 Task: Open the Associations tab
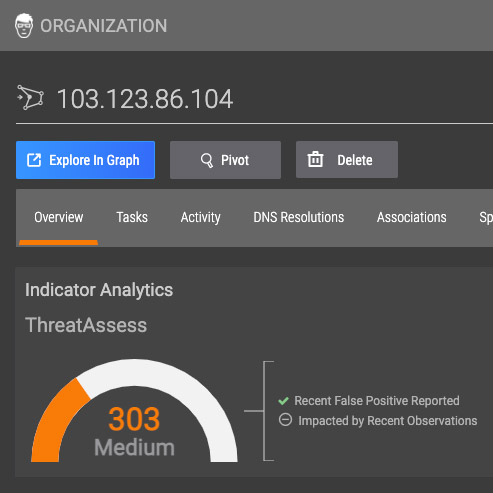(412, 217)
